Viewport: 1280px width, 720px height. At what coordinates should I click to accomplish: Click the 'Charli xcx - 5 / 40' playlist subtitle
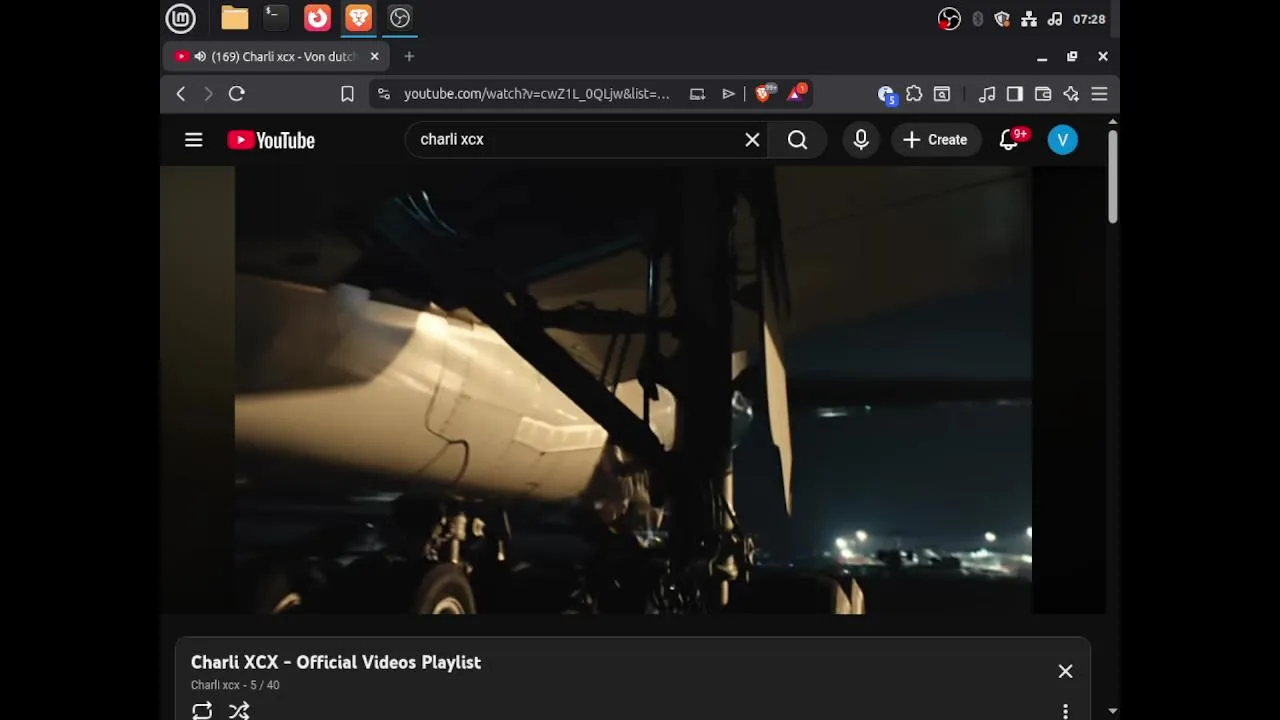click(x=235, y=685)
